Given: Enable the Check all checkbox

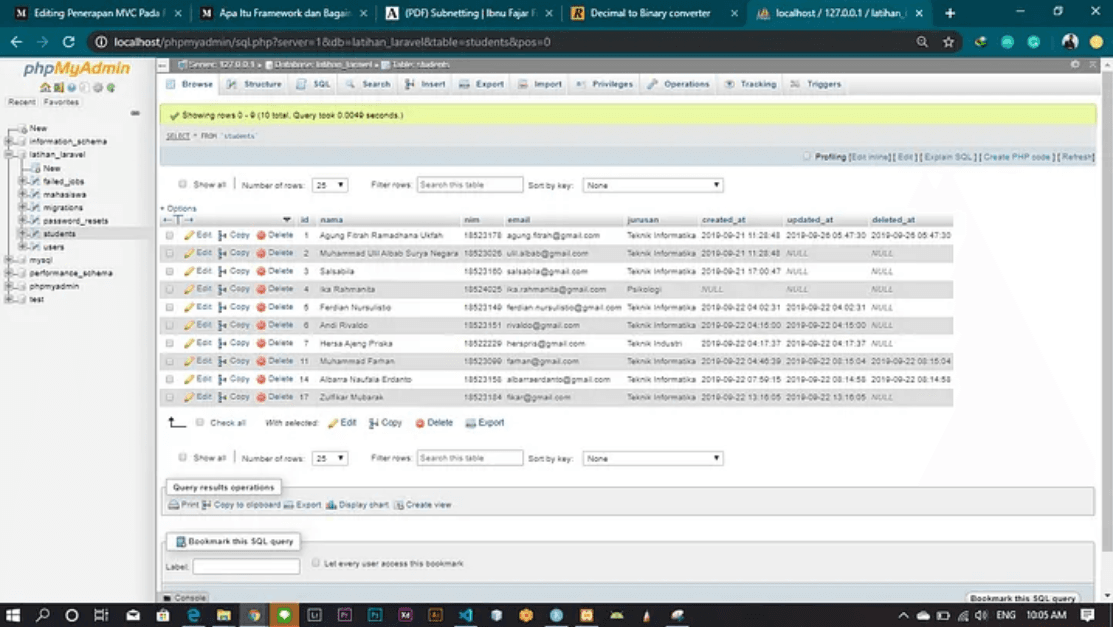Looking at the screenshot, I should point(200,423).
